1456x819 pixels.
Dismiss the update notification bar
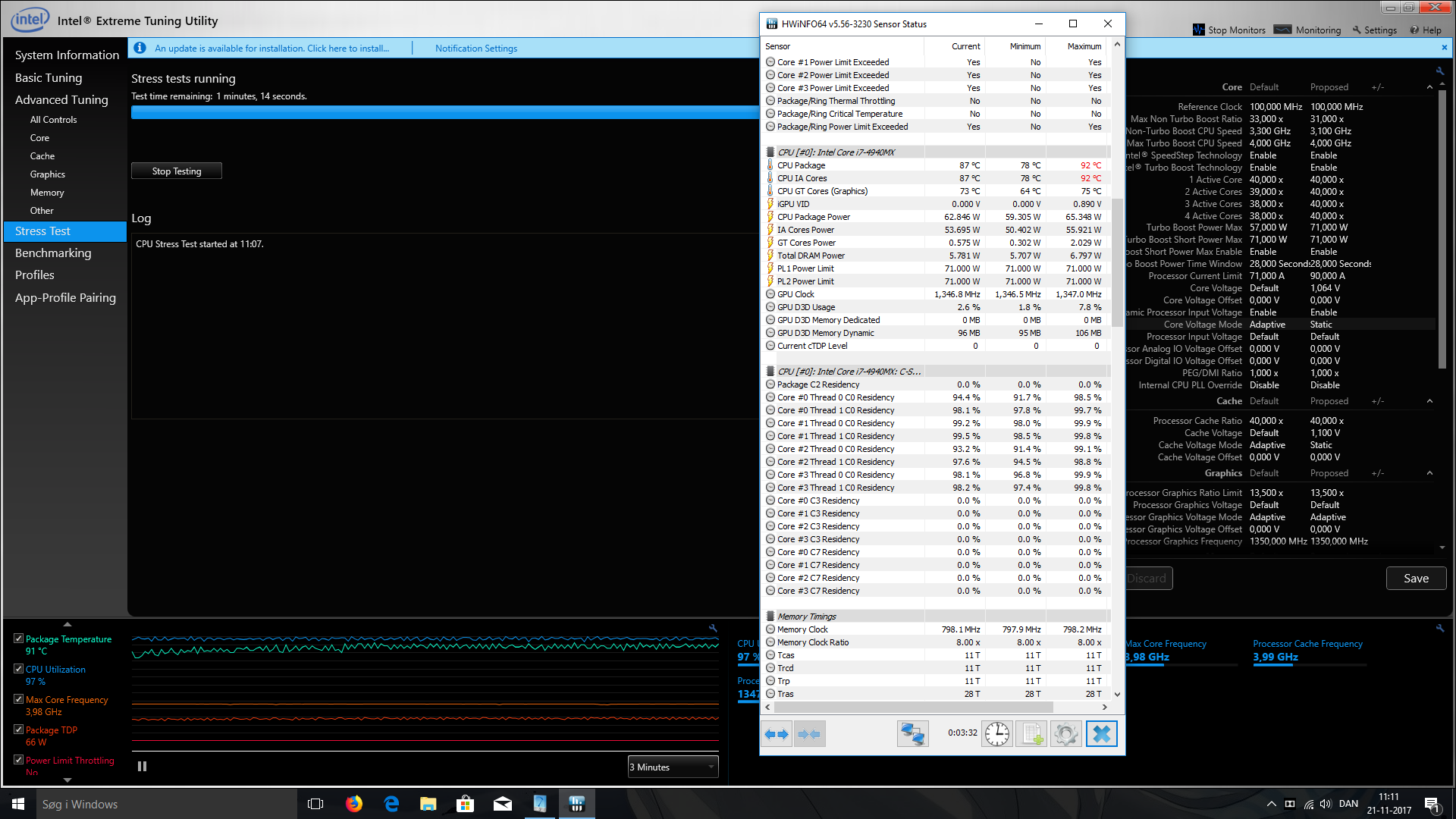1444,47
